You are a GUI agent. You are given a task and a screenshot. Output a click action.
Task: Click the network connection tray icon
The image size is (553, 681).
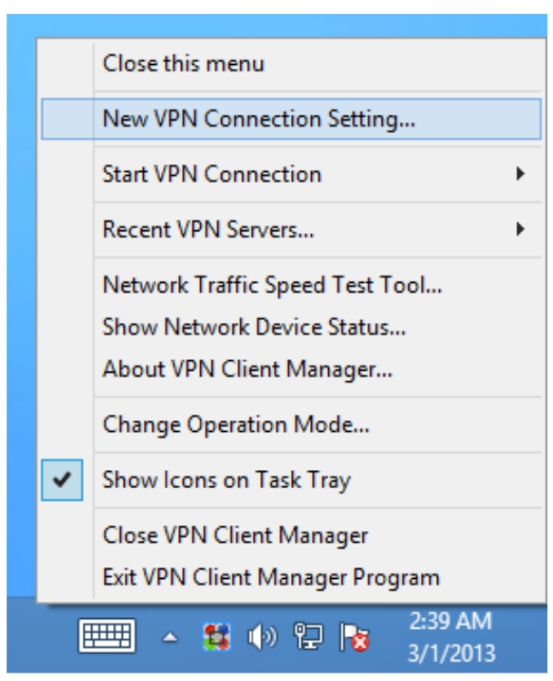(x=308, y=636)
